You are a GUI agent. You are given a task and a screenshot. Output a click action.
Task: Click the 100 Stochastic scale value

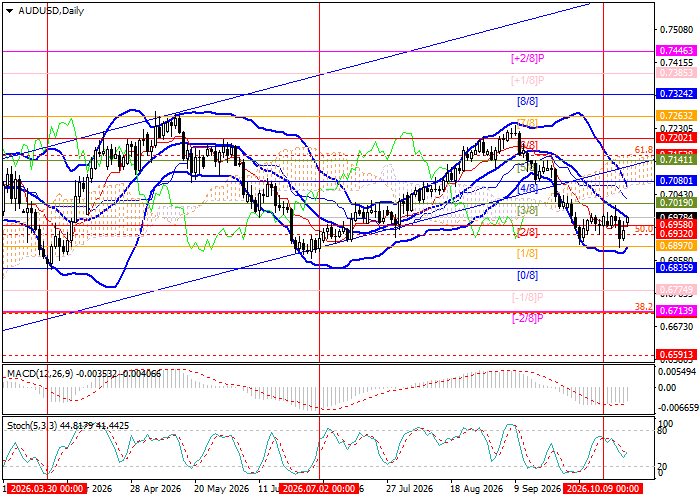tap(666, 423)
